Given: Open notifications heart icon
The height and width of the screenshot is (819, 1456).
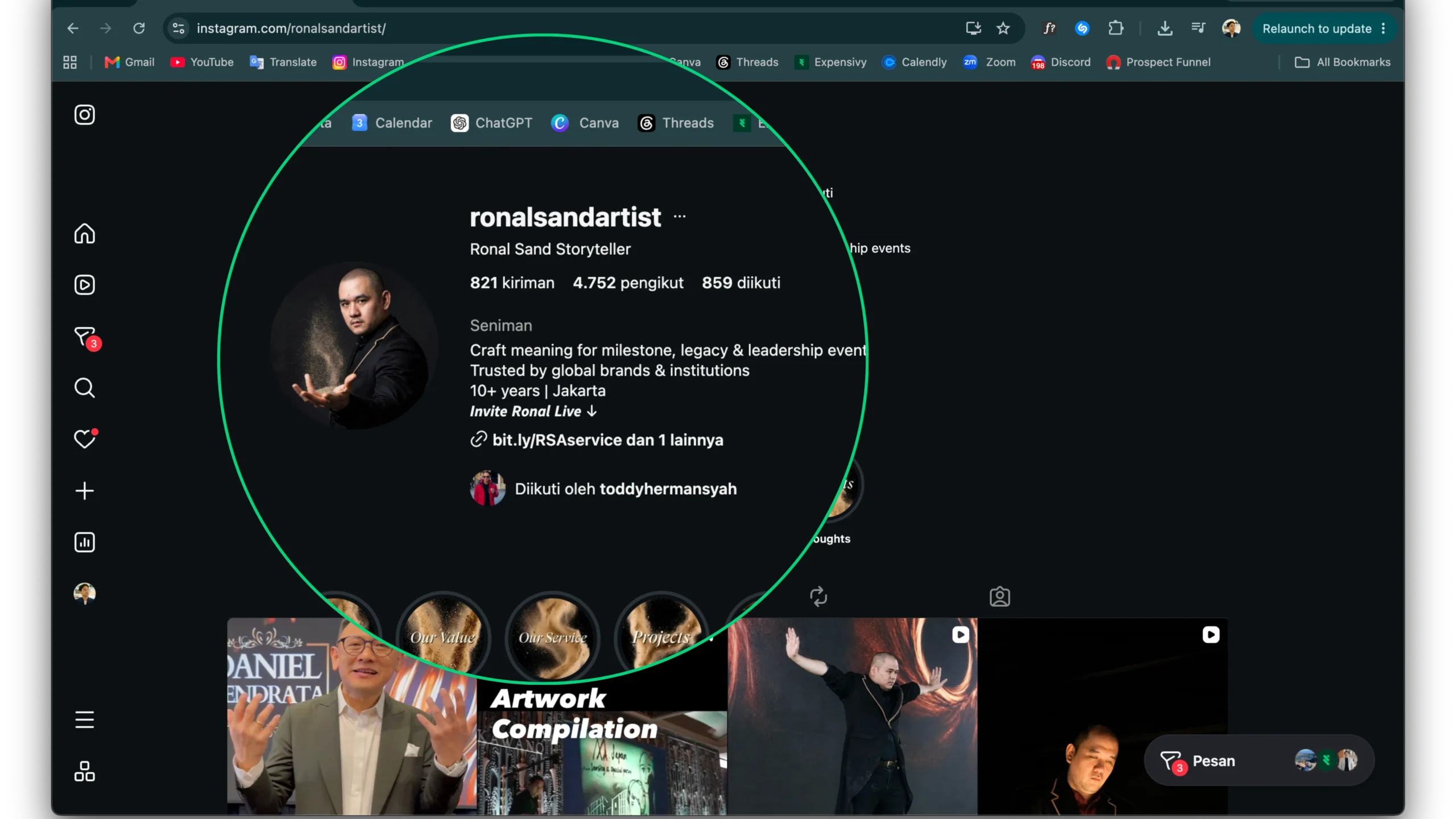Looking at the screenshot, I should click(x=85, y=439).
